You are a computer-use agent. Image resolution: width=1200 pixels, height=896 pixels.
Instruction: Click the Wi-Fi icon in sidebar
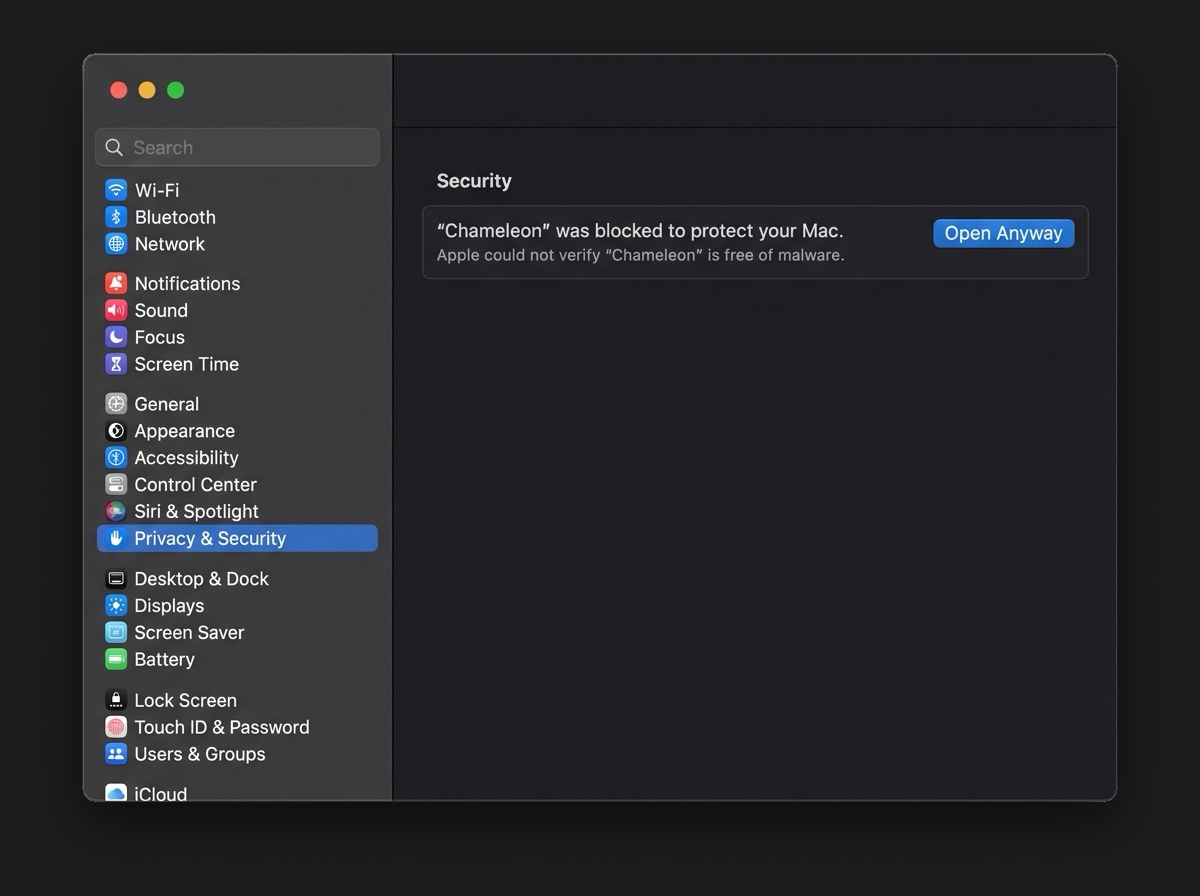click(x=116, y=190)
